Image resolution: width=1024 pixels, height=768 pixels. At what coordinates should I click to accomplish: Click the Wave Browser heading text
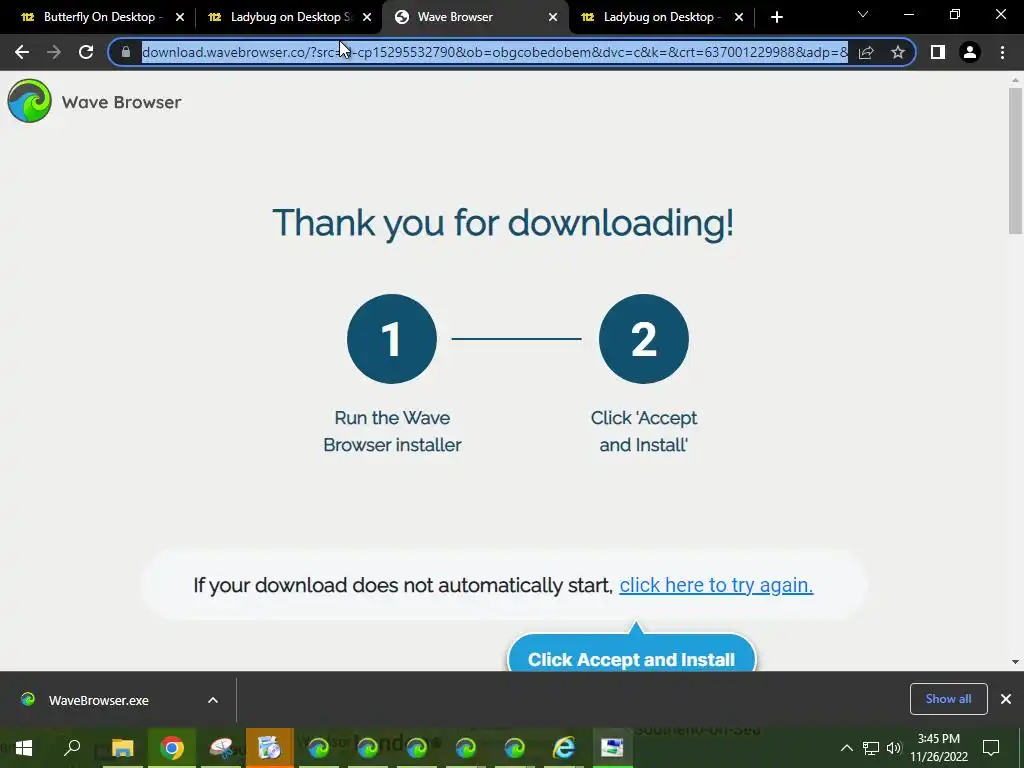(121, 102)
